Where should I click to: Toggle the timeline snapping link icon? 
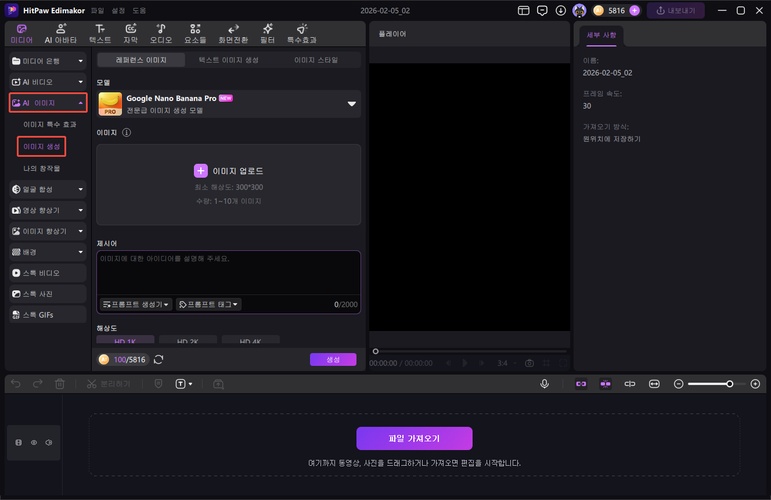point(581,383)
